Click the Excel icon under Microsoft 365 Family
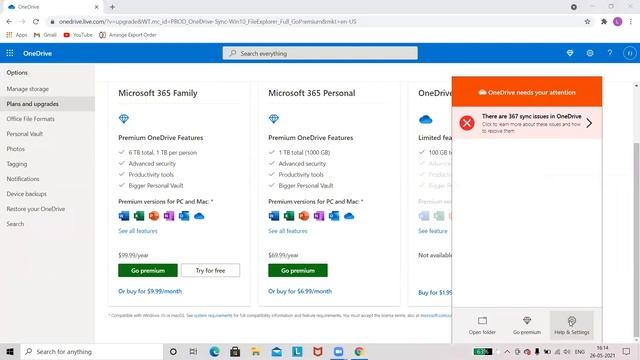This screenshot has width=640, height=360. [139, 216]
